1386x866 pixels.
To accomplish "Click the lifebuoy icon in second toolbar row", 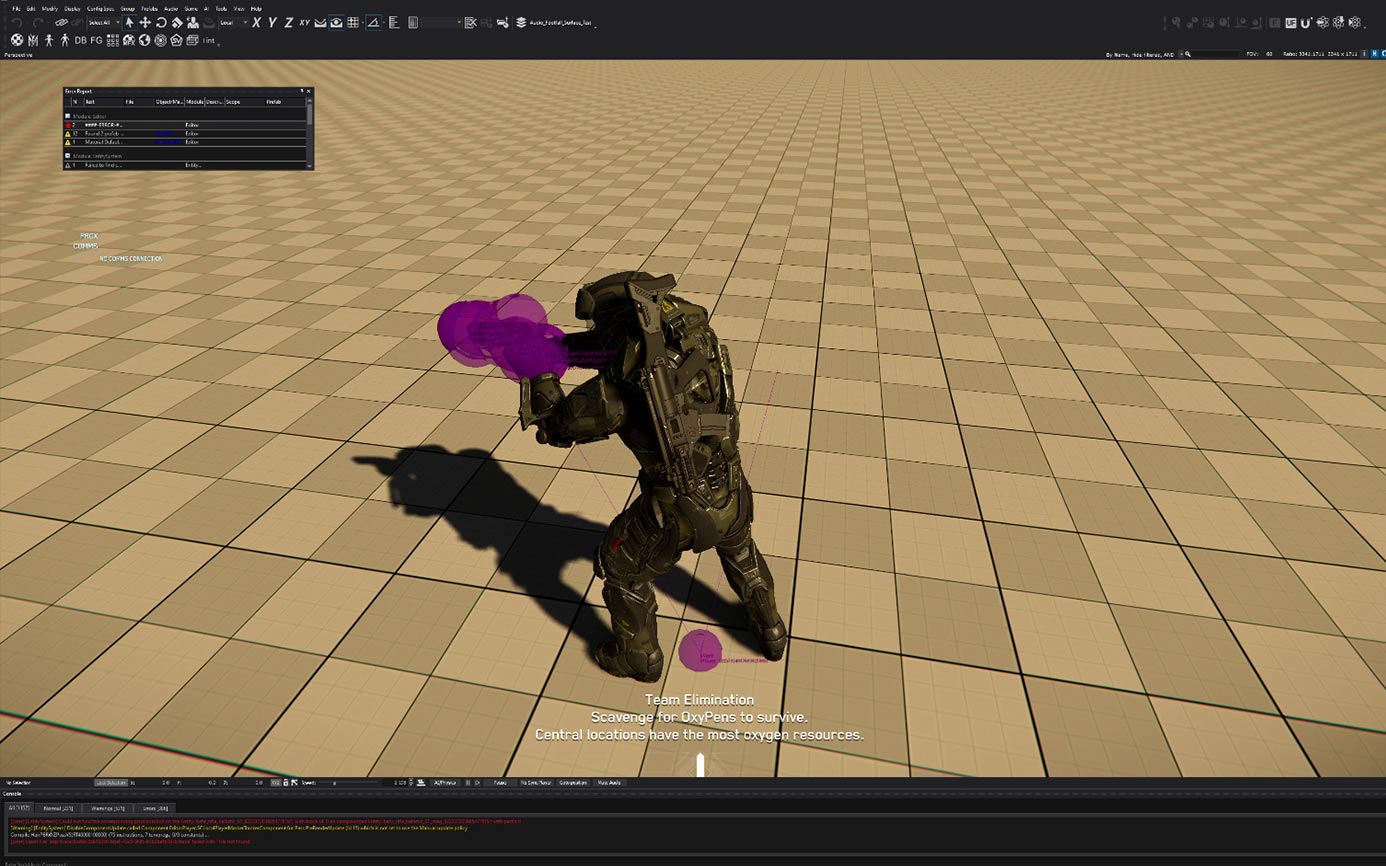I will pyautogui.click(x=17, y=40).
